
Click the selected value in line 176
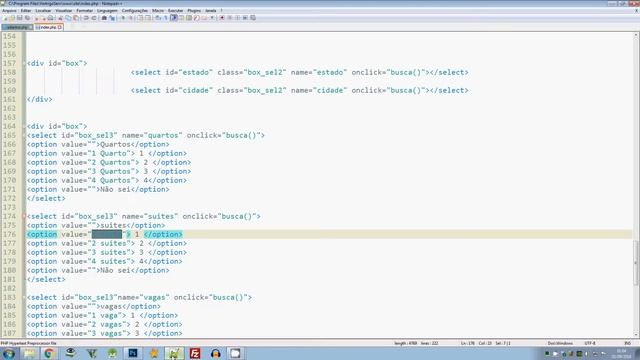pyautogui.click(x=107, y=234)
